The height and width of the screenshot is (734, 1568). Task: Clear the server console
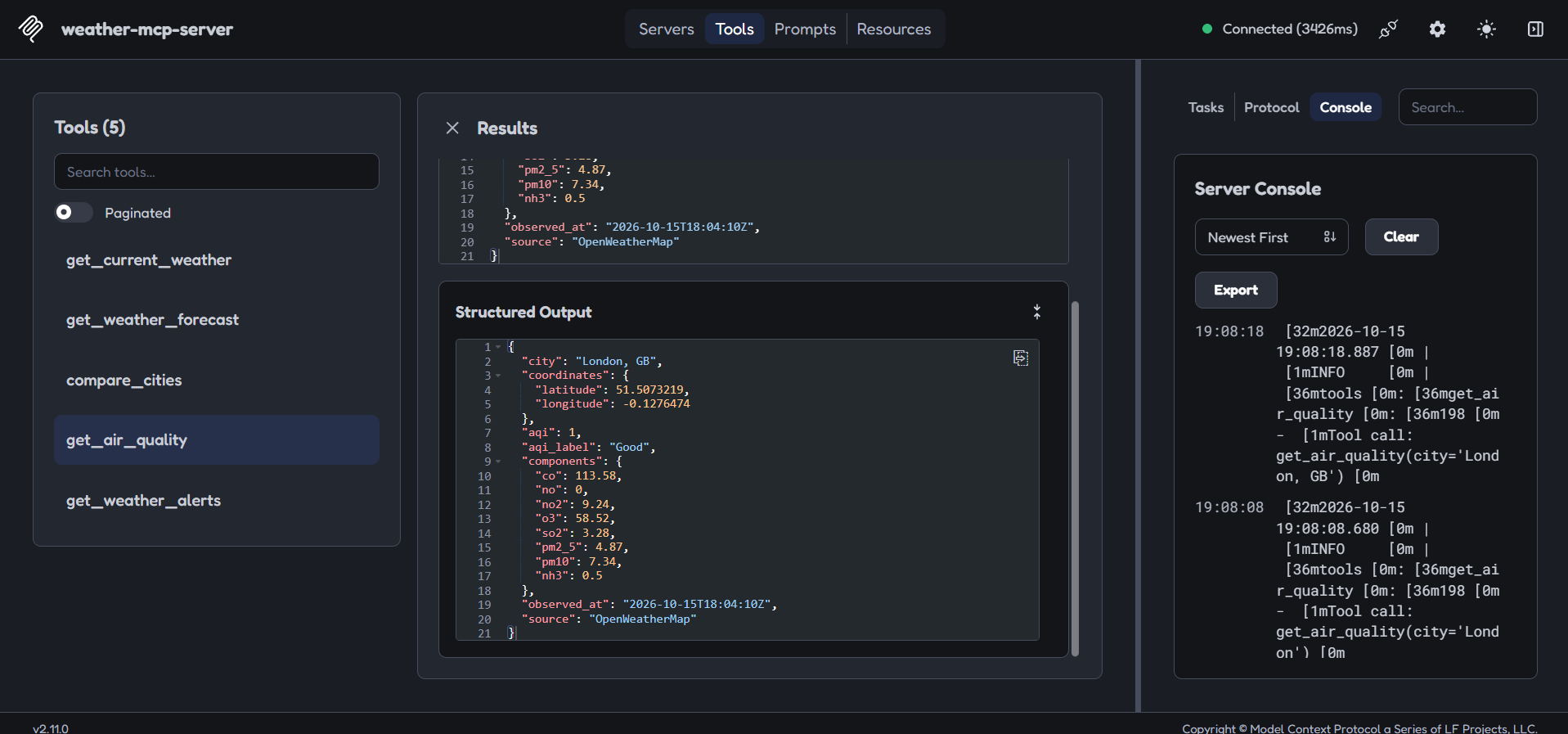coord(1401,237)
